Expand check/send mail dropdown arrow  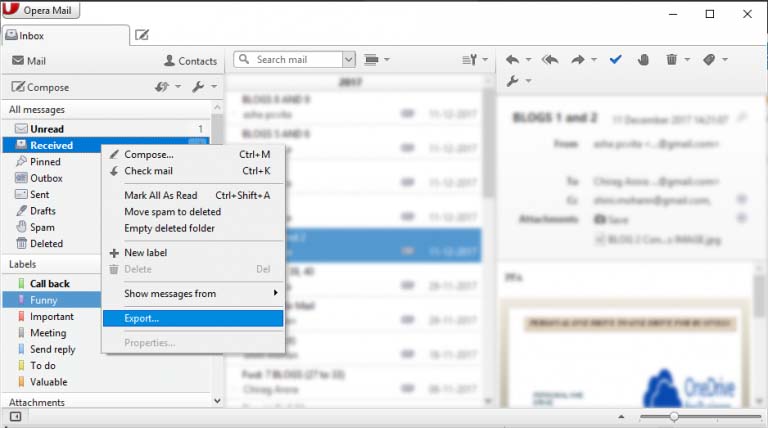click(x=178, y=87)
